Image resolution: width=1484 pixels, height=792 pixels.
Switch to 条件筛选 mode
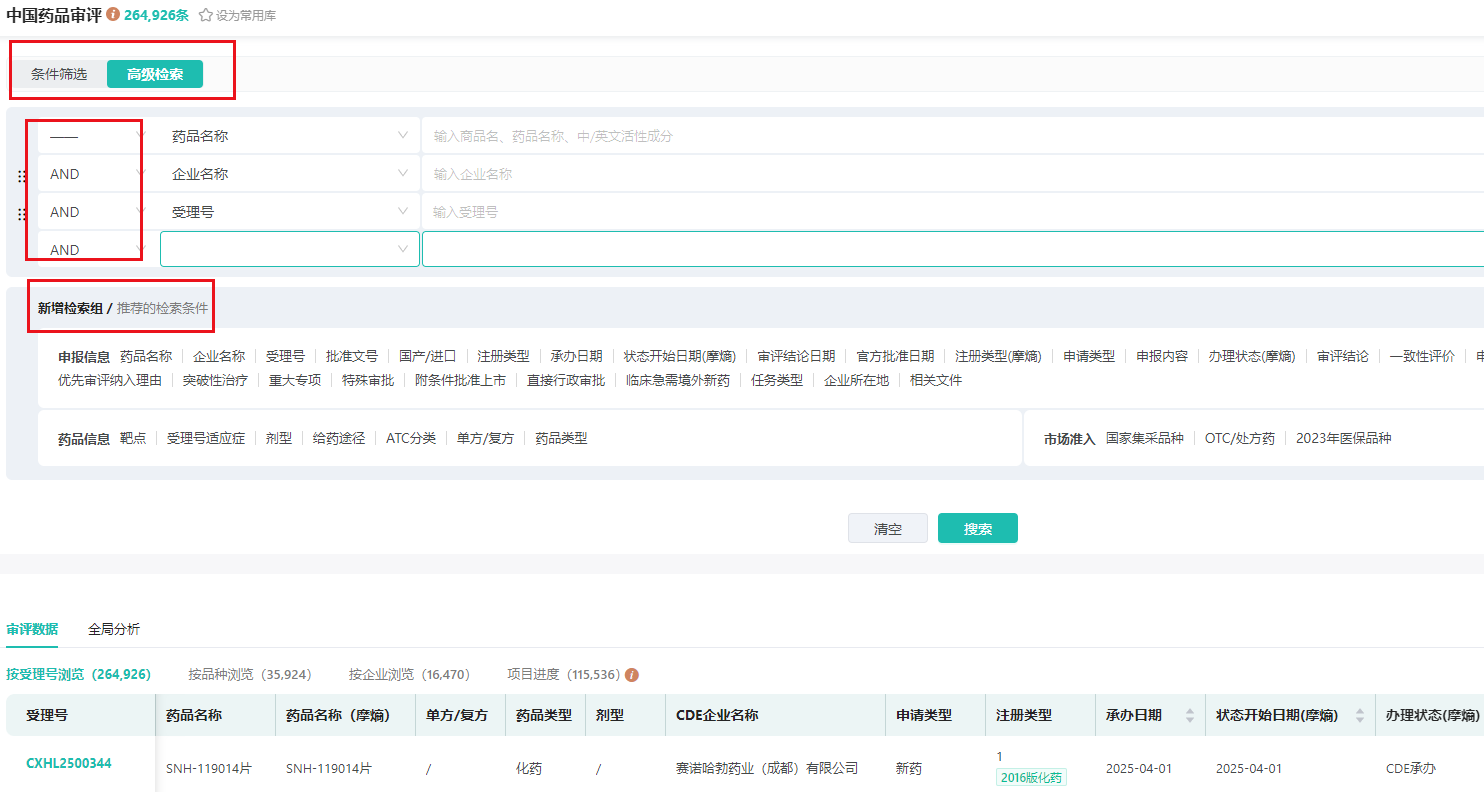click(x=59, y=74)
